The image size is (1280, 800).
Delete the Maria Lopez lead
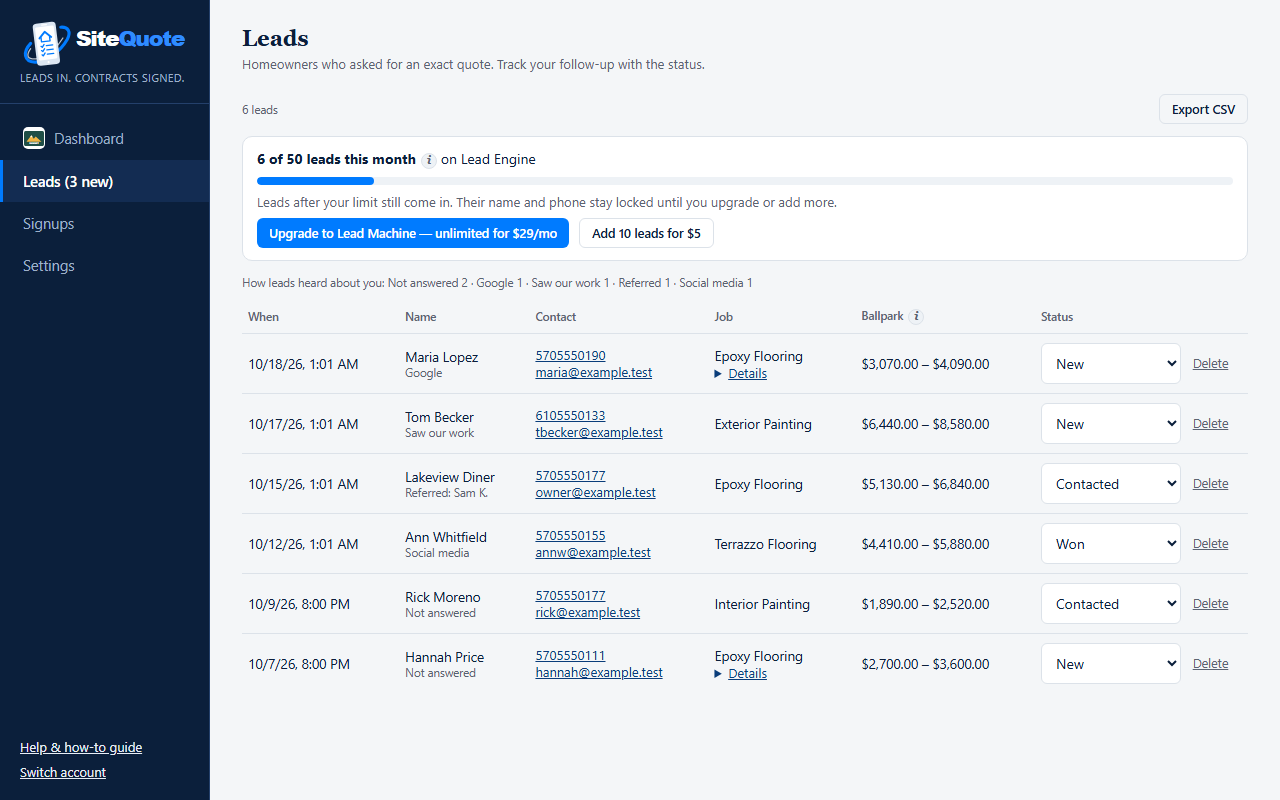(1210, 364)
